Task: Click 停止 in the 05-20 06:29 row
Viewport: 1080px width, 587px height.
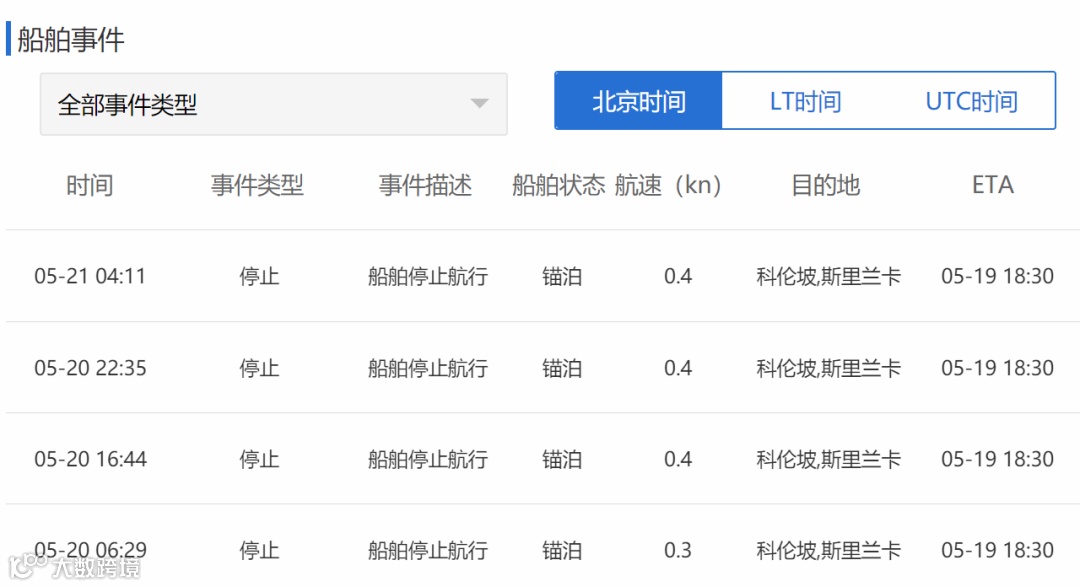Action: [x=259, y=550]
